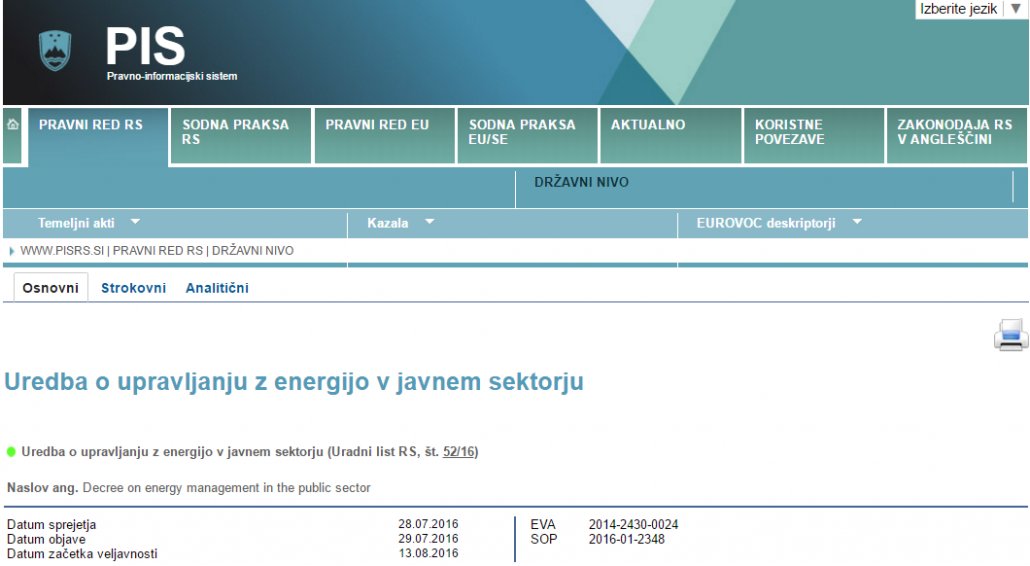This screenshot has width=1030, height=566.
Task: Go to Pravni red EU section
Action: [378, 125]
